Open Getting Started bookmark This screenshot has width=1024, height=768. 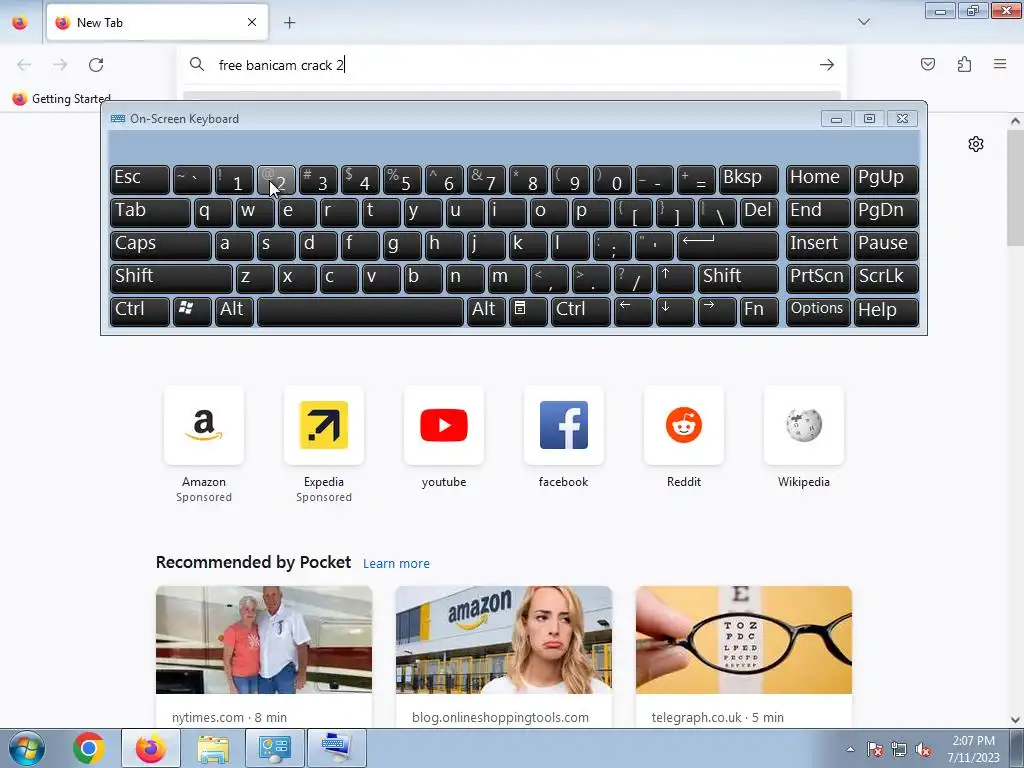pyautogui.click(x=62, y=99)
